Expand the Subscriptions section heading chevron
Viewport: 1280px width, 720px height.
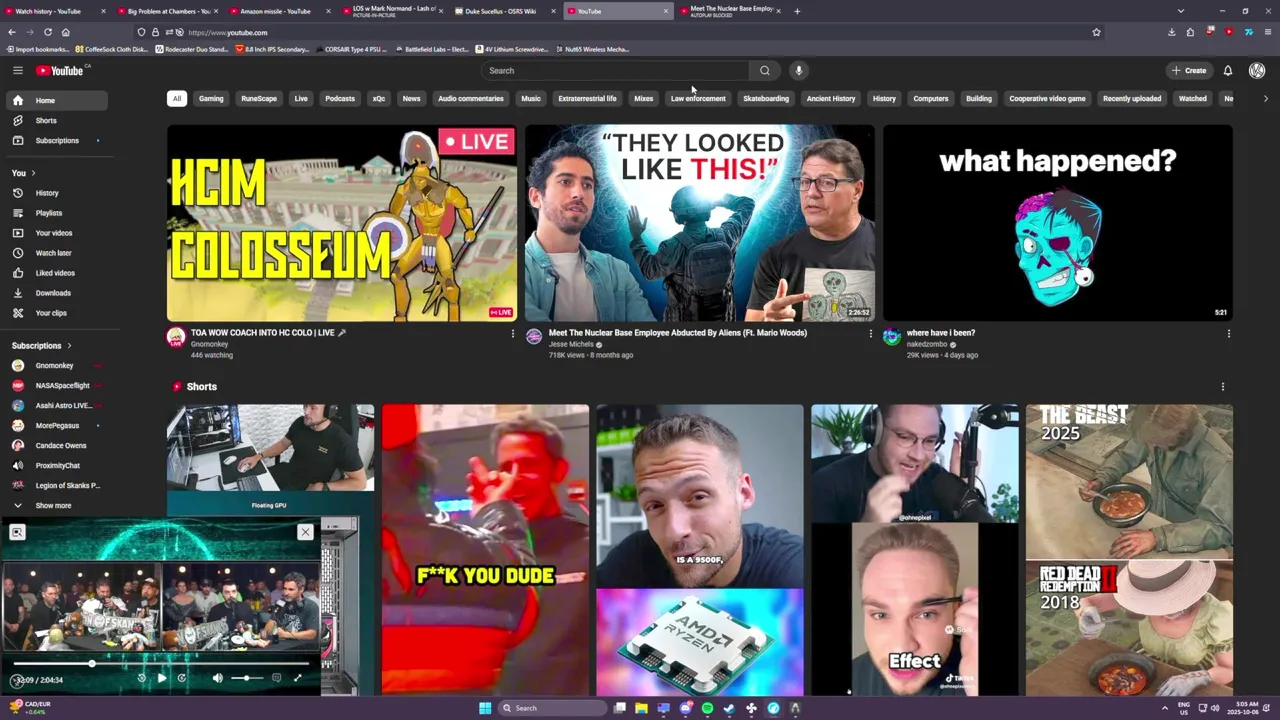pos(69,346)
